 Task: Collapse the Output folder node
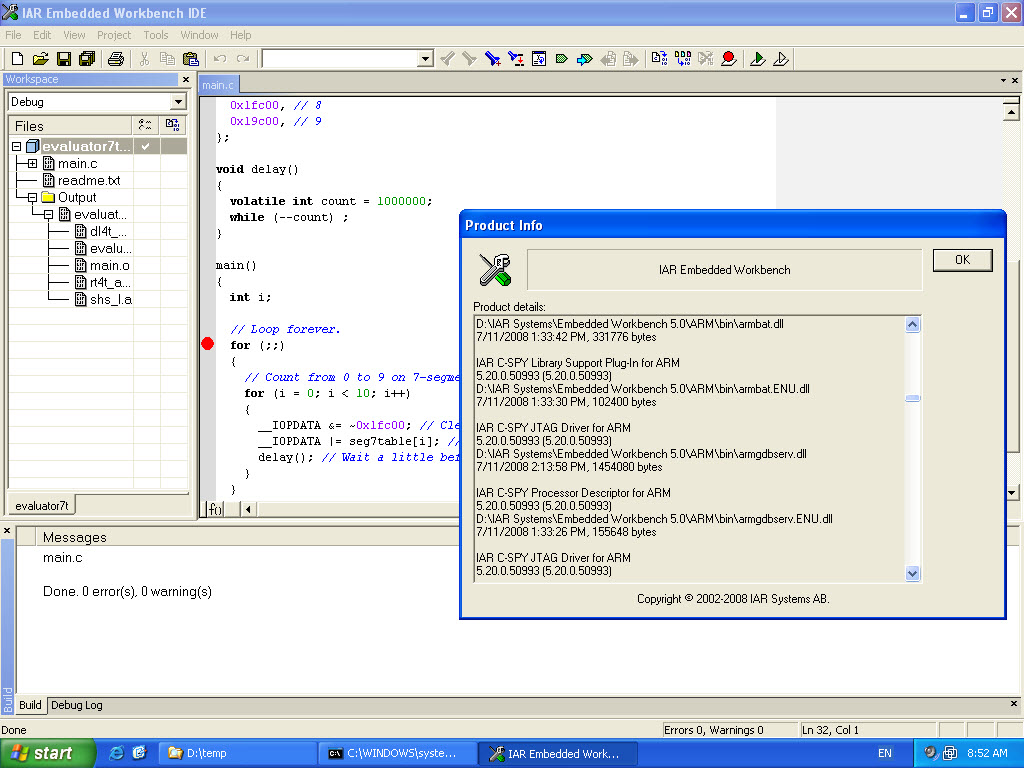33,197
